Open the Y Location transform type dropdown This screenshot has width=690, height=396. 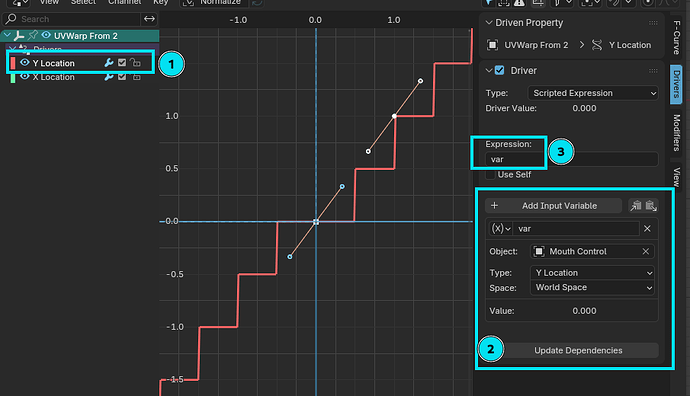coord(592,273)
